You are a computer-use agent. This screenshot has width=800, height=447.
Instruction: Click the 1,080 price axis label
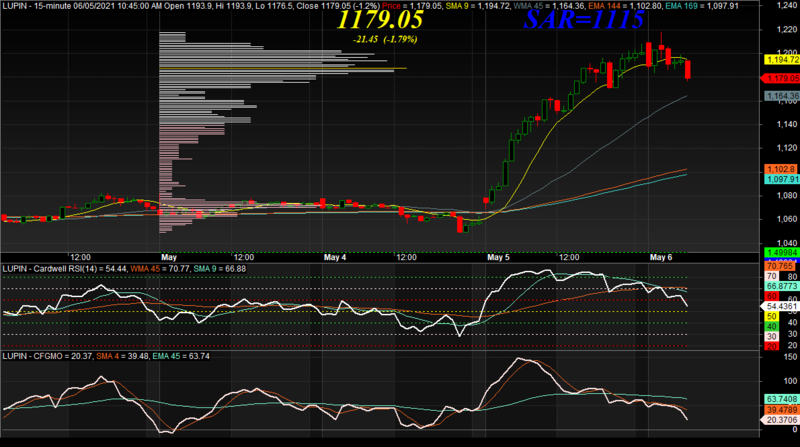tap(786, 195)
